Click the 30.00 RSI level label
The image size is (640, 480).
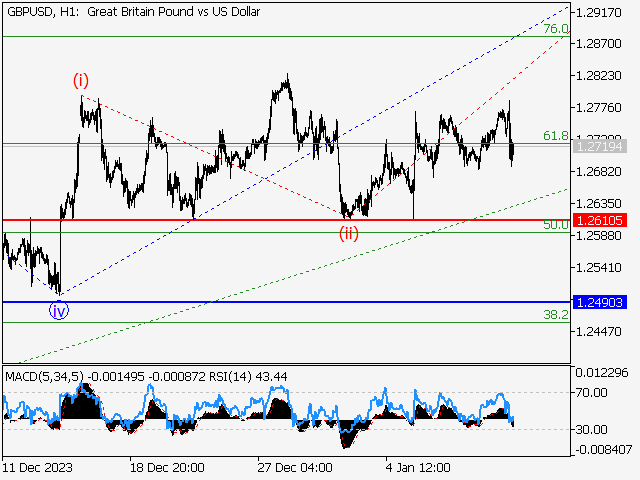(x=591, y=429)
